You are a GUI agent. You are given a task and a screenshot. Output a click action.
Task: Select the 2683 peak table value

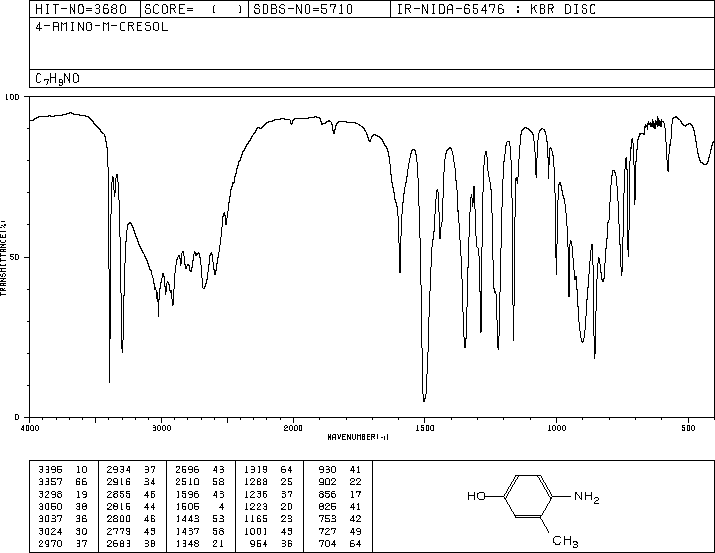tap(119, 543)
